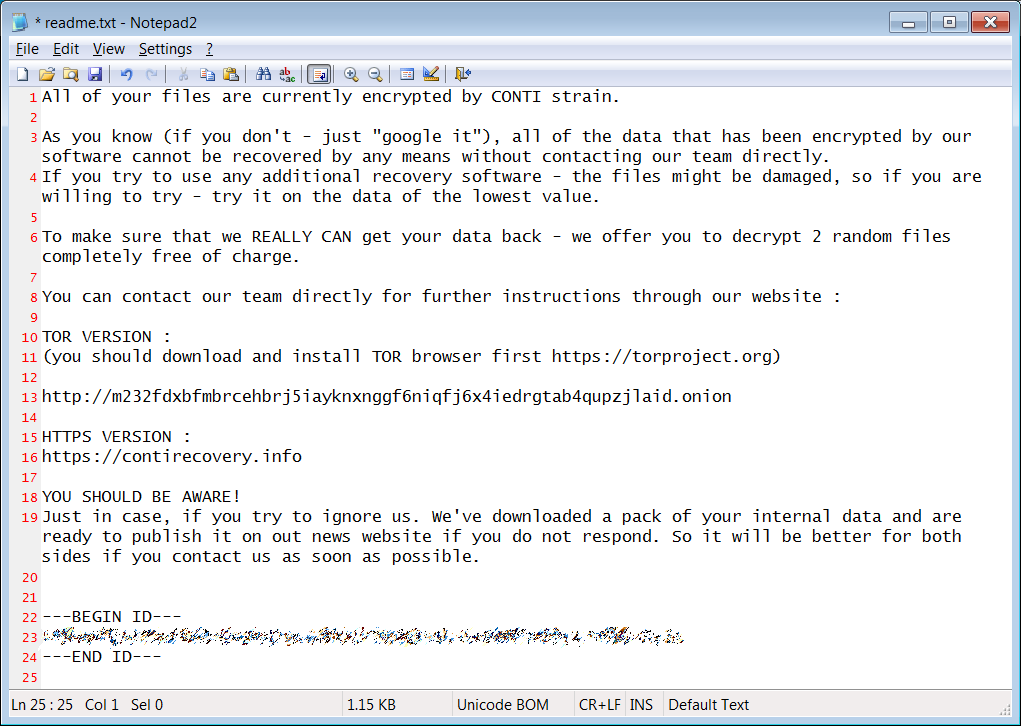Save the file with the floppy icon
Screen dimensions: 1021x726
point(95,74)
